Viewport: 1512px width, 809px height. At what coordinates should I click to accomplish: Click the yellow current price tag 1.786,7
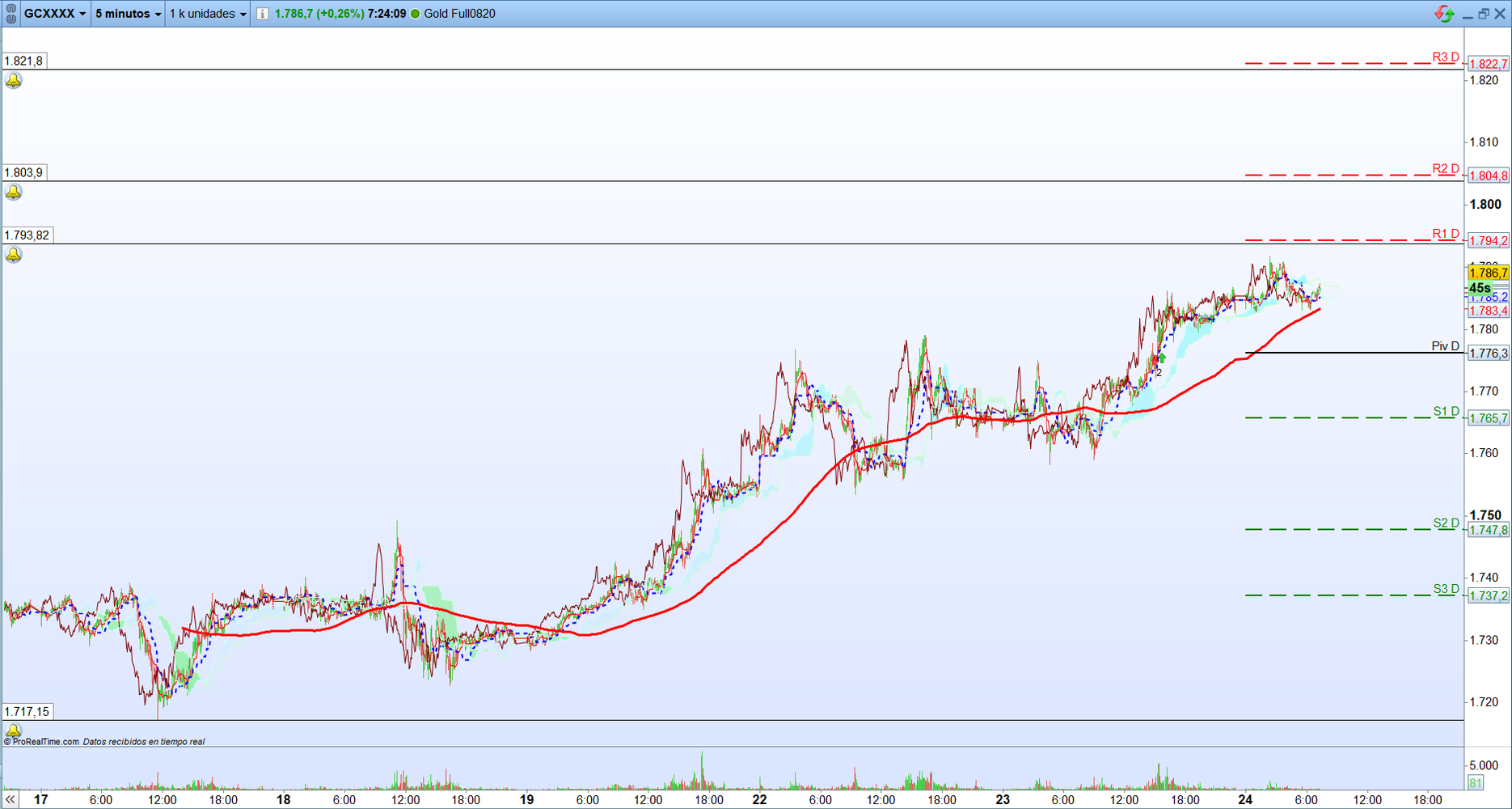(x=1489, y=273)
